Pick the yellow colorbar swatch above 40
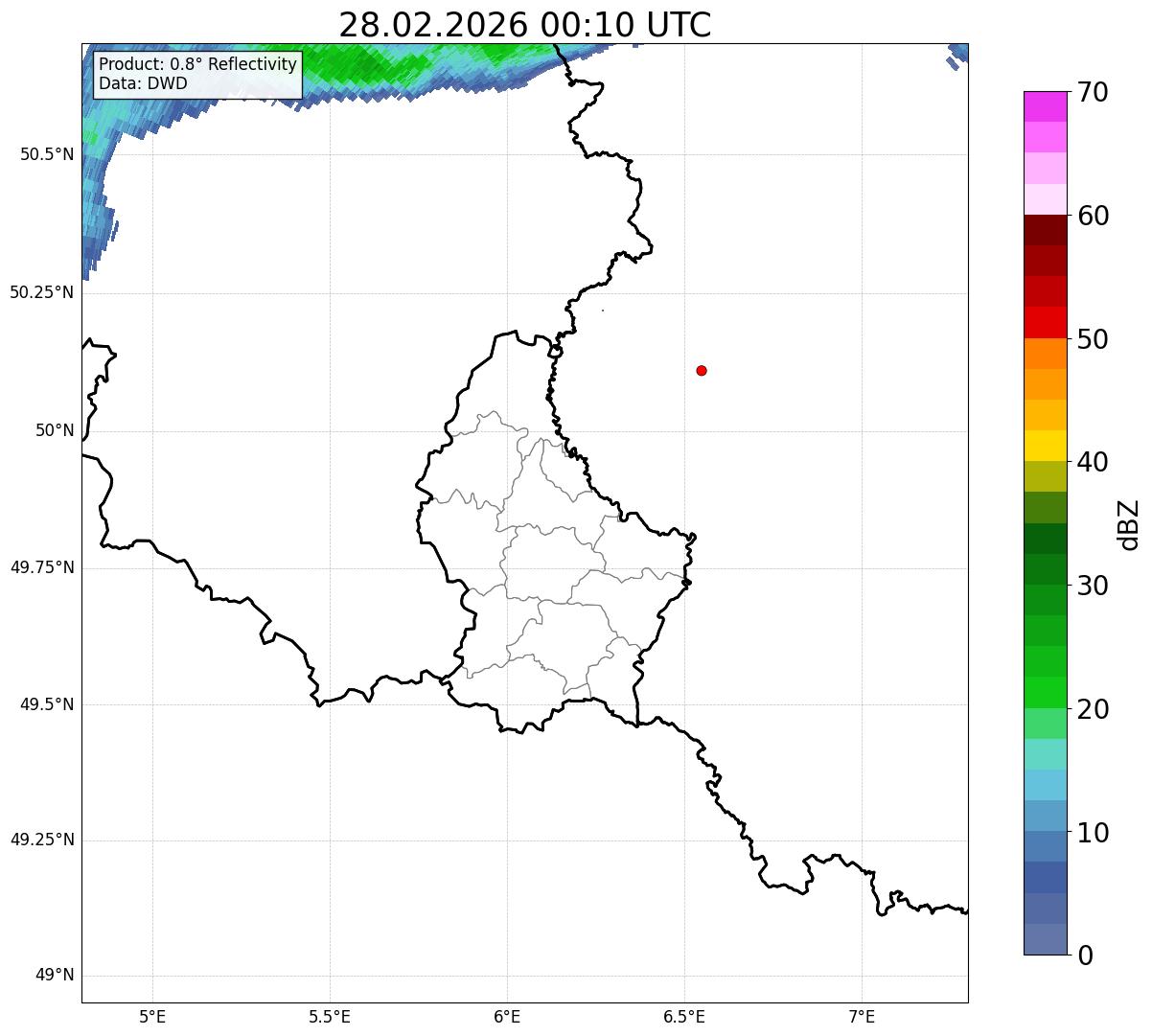 (x=1045, y=446)
